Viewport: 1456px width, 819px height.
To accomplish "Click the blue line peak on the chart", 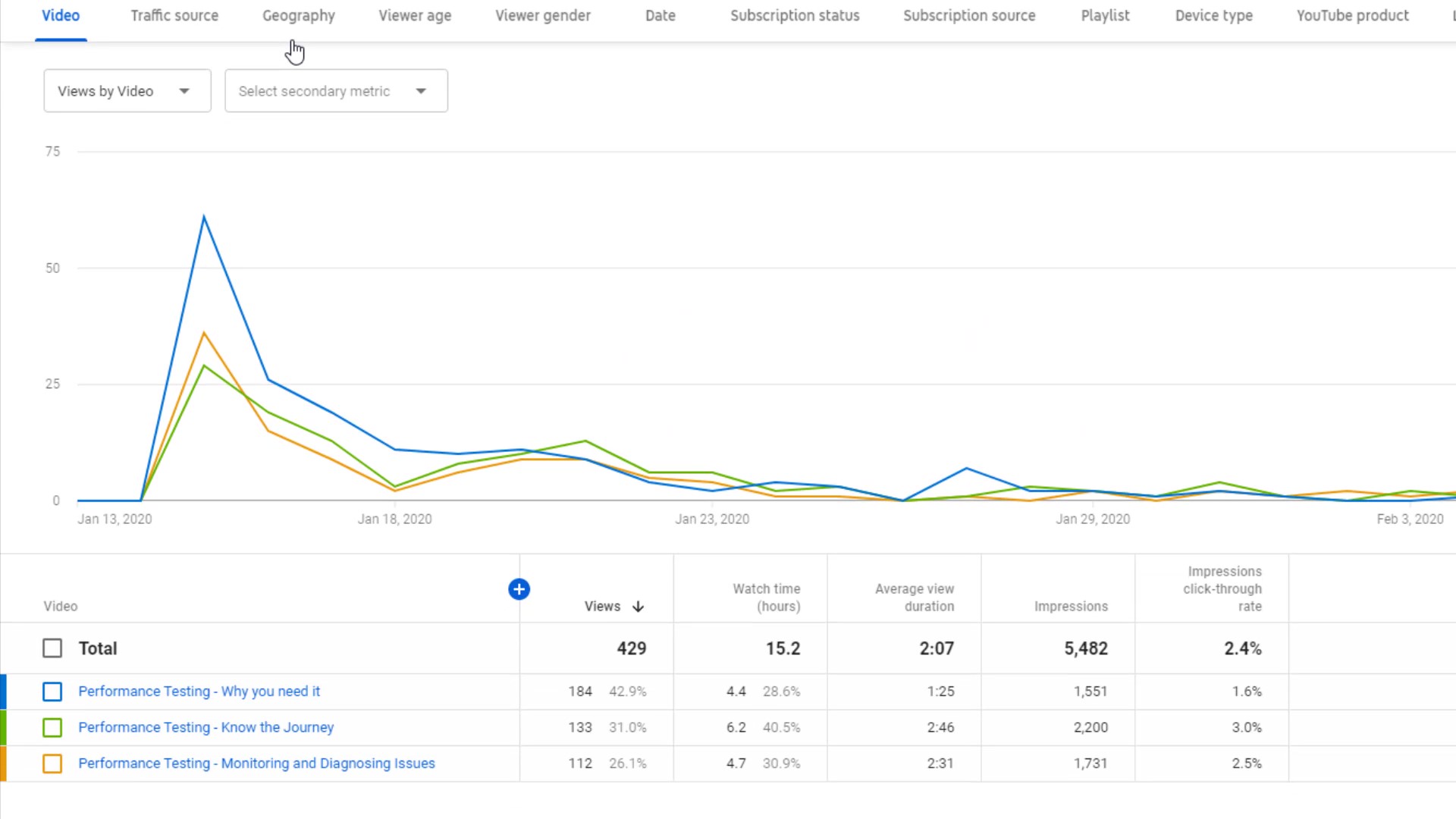I will (x=204, y=218).
